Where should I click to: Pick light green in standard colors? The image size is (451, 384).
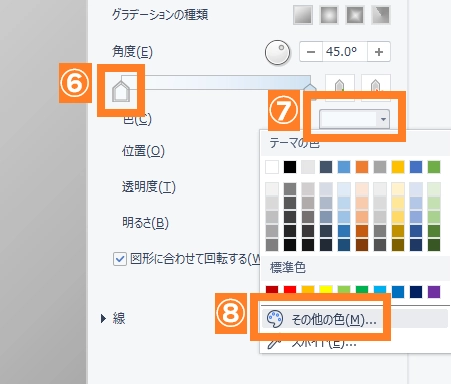pos(344,290)
